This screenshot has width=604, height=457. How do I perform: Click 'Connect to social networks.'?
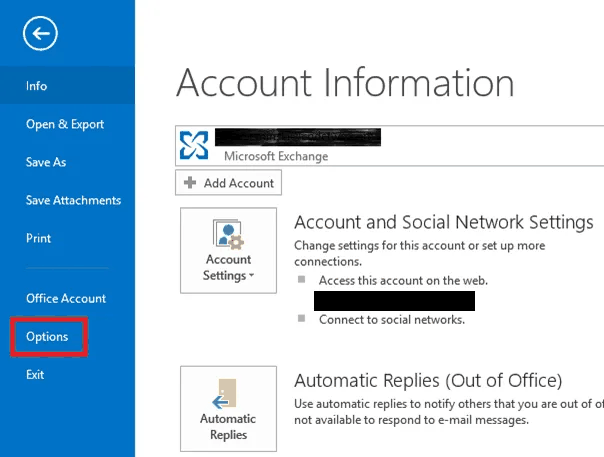click(x=392, y=319)
